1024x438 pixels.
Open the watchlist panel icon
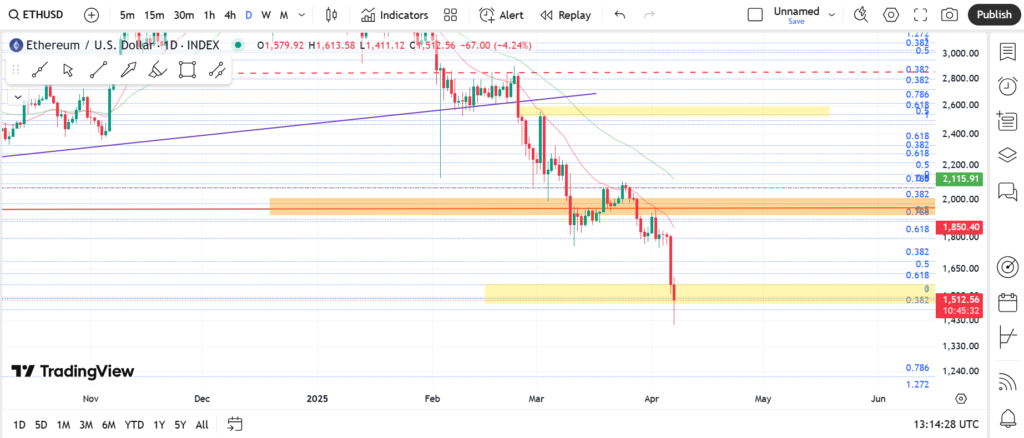point(1007,51)
